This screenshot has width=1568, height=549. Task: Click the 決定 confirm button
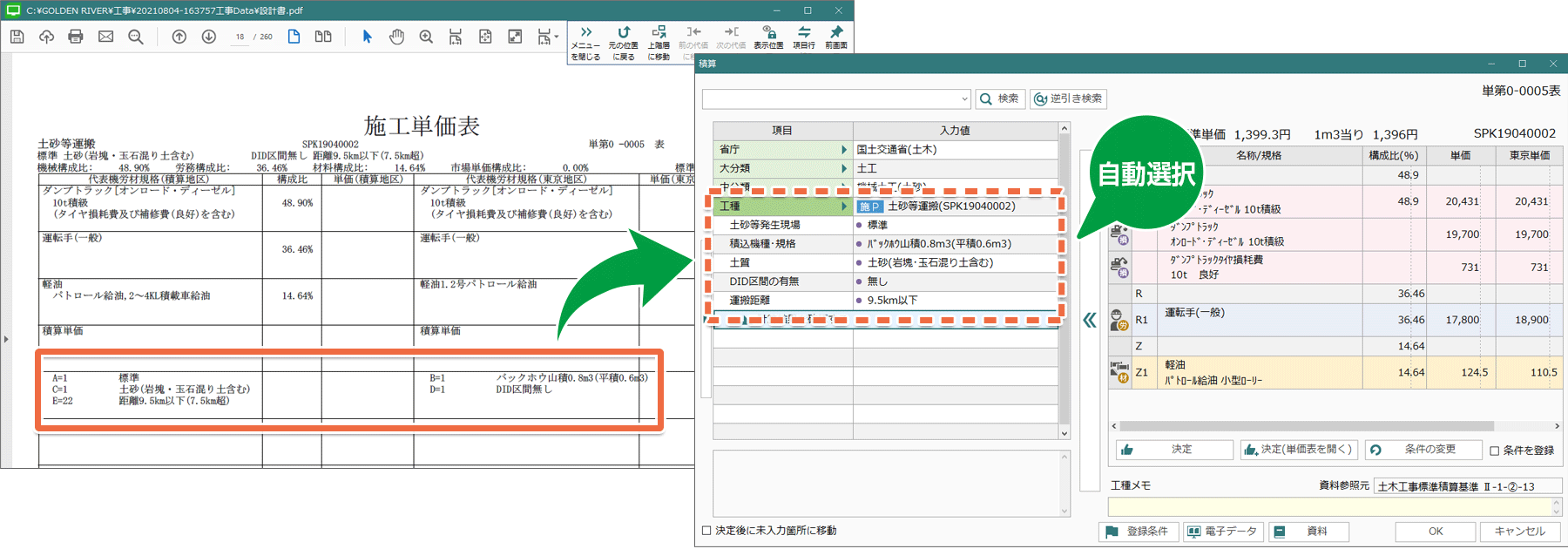[x=1174, y=450]
